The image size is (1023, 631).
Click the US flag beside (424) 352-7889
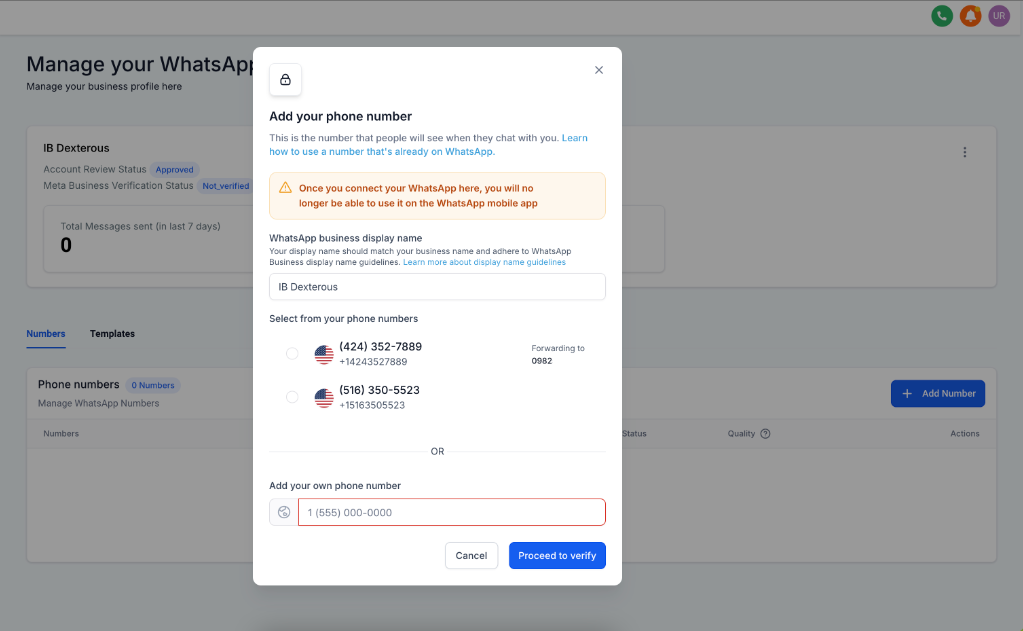(324, 354)
